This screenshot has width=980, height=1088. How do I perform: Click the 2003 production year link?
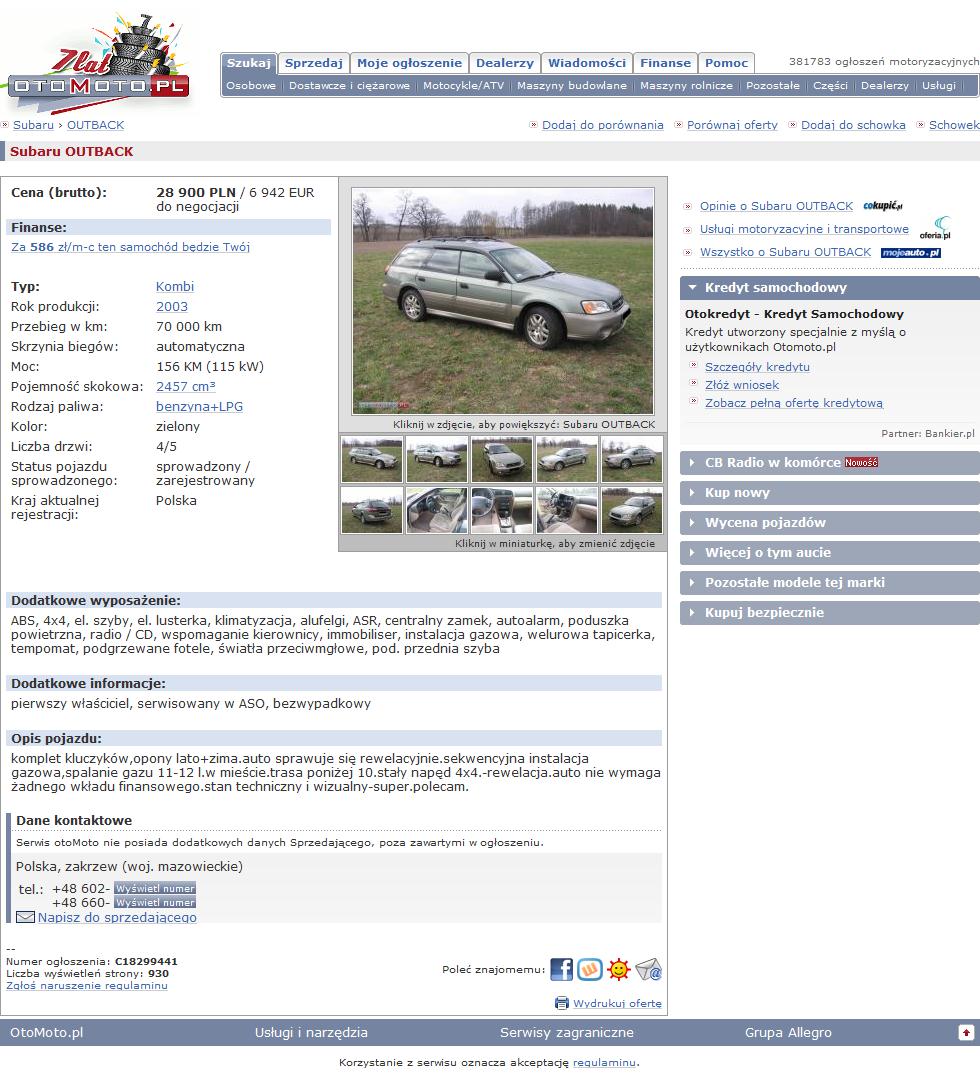(172, 307)
